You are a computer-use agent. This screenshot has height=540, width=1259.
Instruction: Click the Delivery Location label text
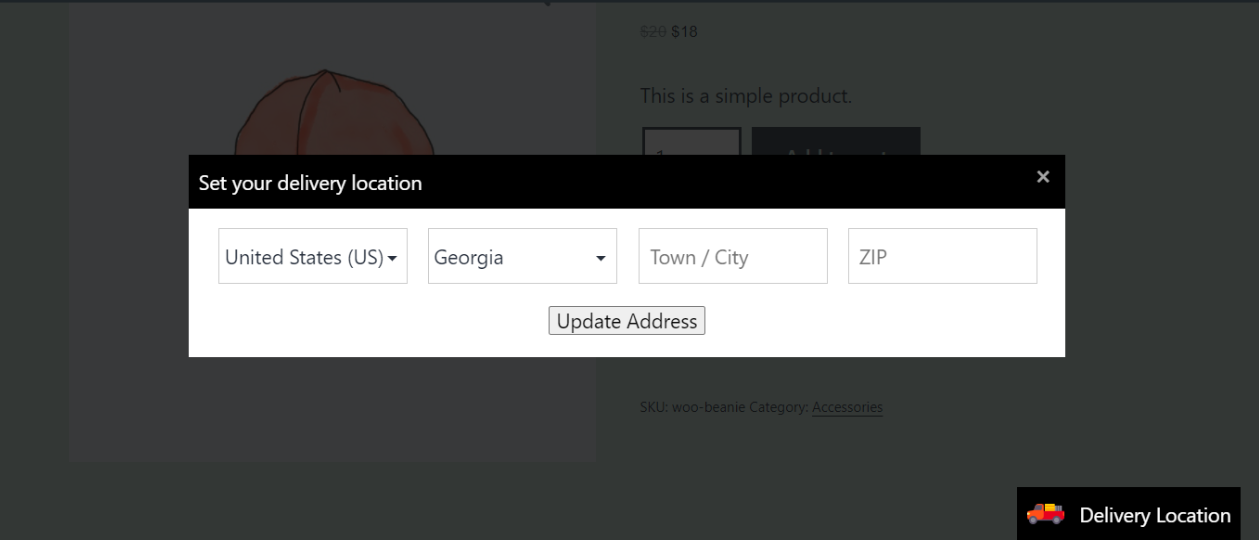coord(1155,515)
